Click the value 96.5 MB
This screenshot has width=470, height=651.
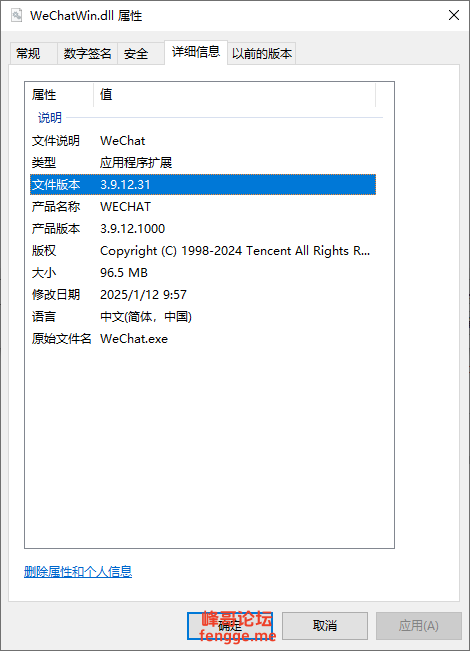pos(124,273)
